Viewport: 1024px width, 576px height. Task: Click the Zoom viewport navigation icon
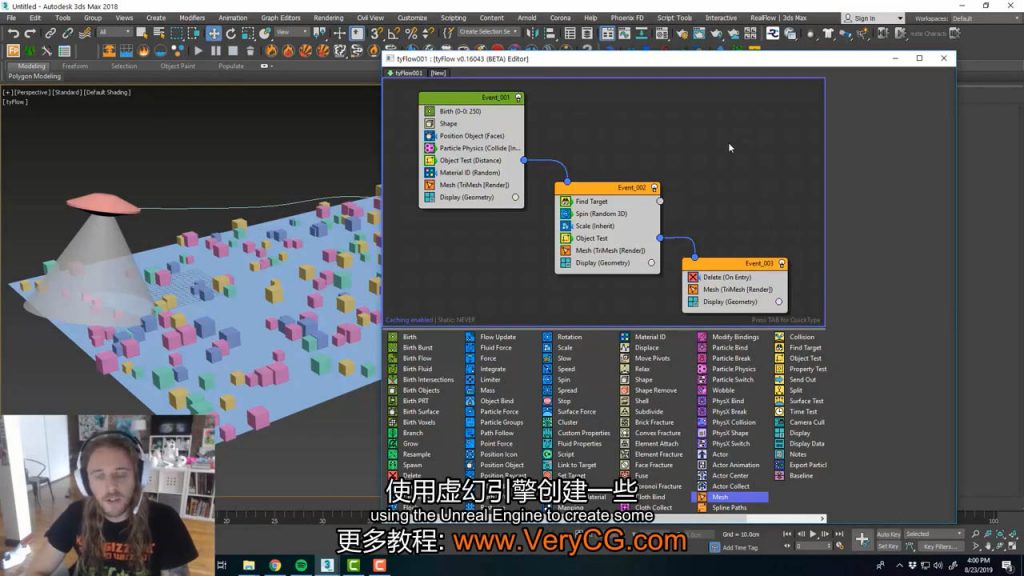point(975,534)
